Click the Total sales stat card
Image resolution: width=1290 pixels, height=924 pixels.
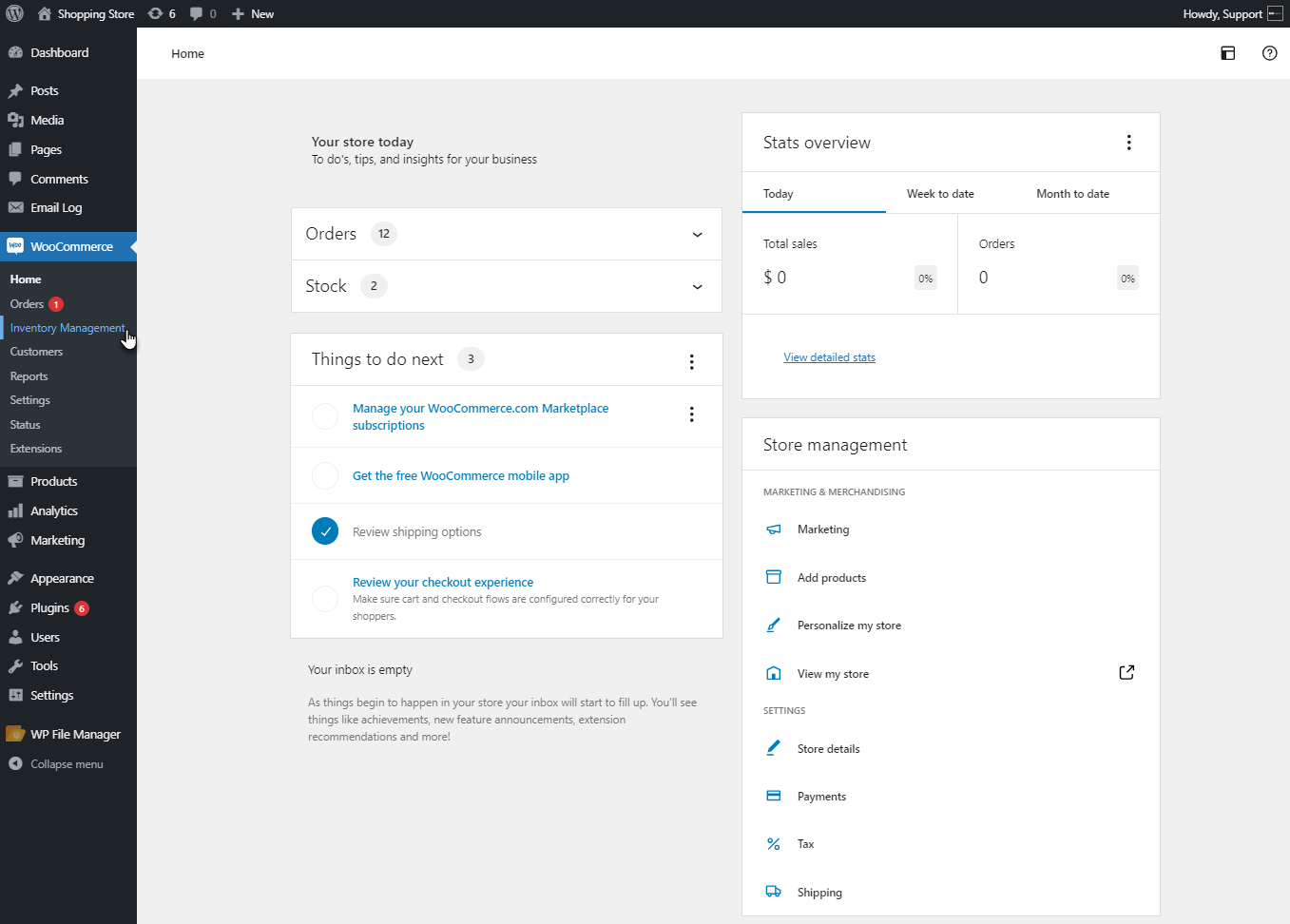coord(850,263)
